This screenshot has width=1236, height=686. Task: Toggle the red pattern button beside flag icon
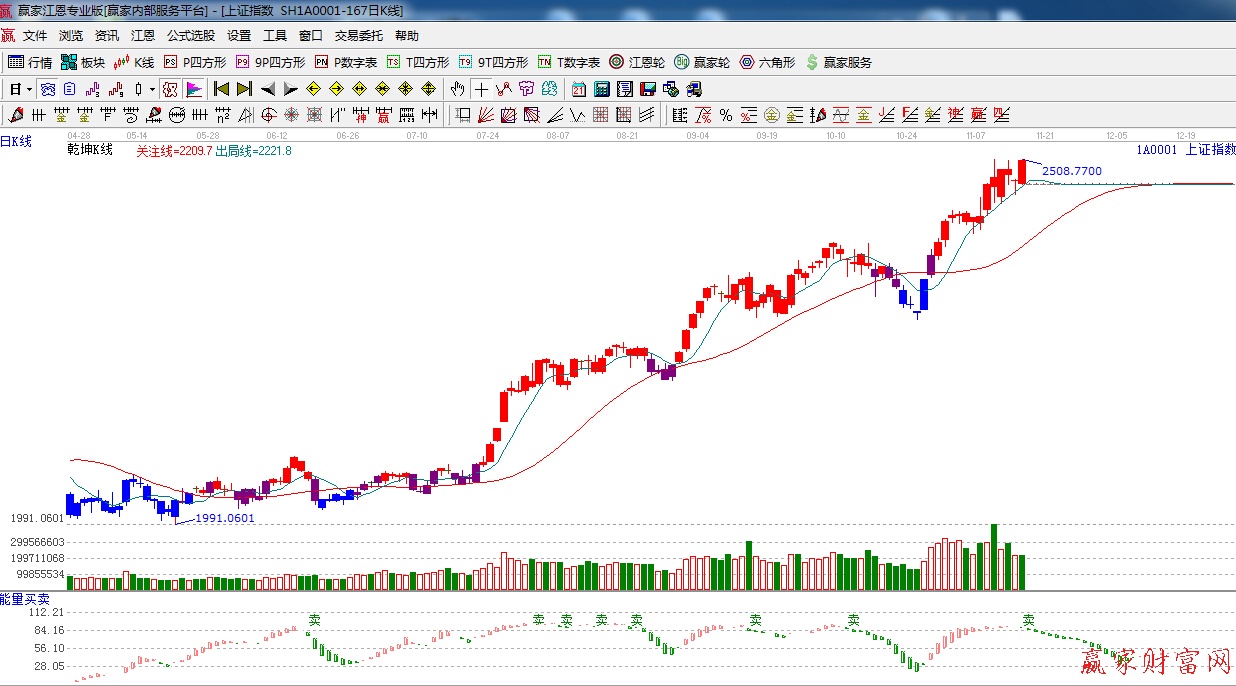[170, 89]
